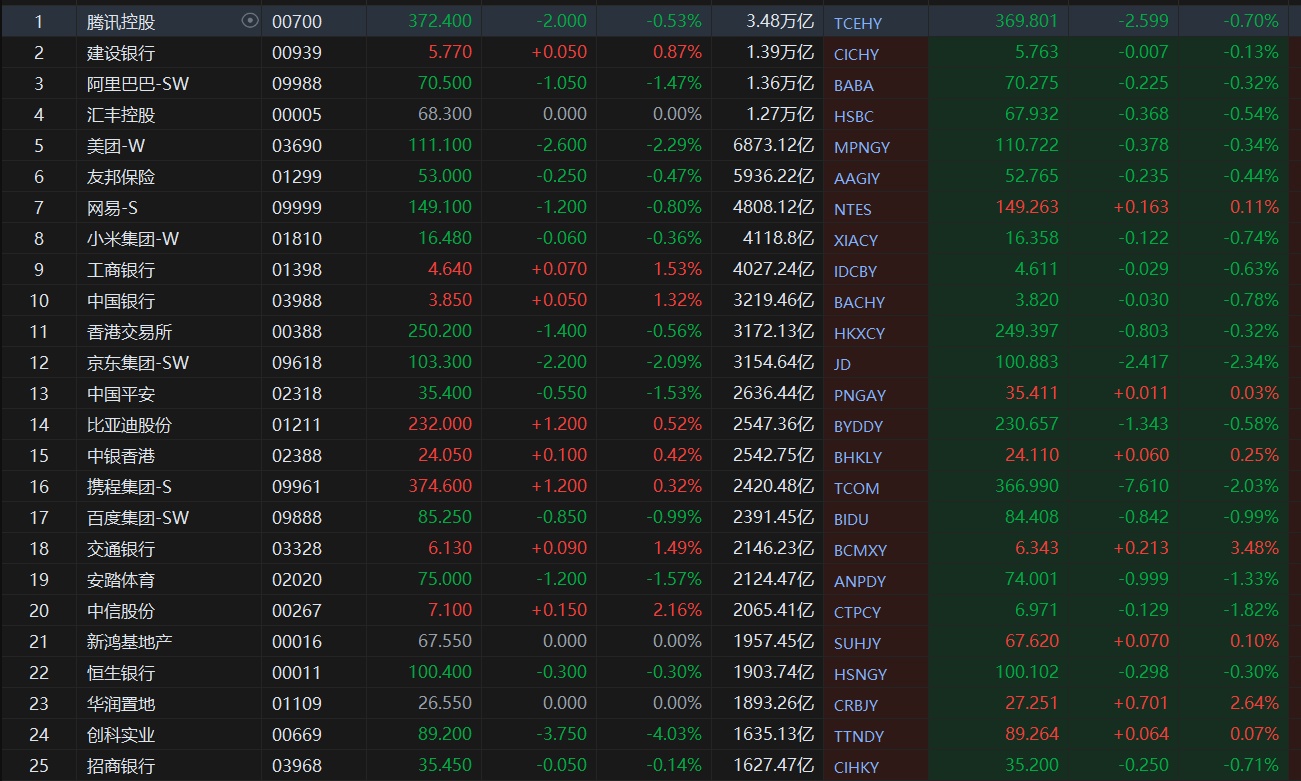Open 百度集团-SW stock name
Image resolution: width=1301 pixels, height=781 pixels.
tap(138, 518)
